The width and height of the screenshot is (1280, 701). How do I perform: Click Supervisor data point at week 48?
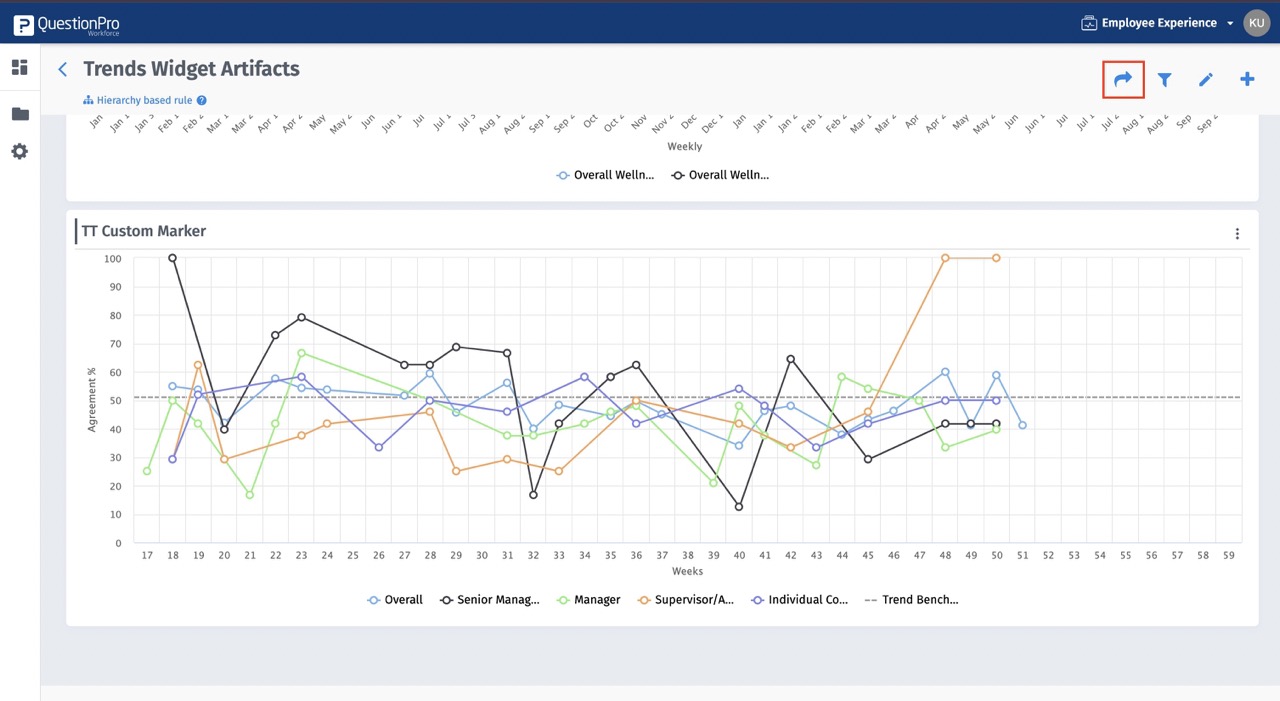click(x=945, y=258)
